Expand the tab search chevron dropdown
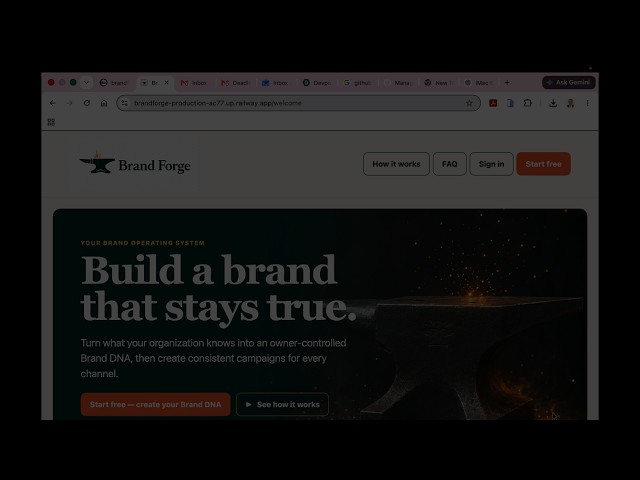Viewport: 640px width, 480px height. (x=86, y=82)
